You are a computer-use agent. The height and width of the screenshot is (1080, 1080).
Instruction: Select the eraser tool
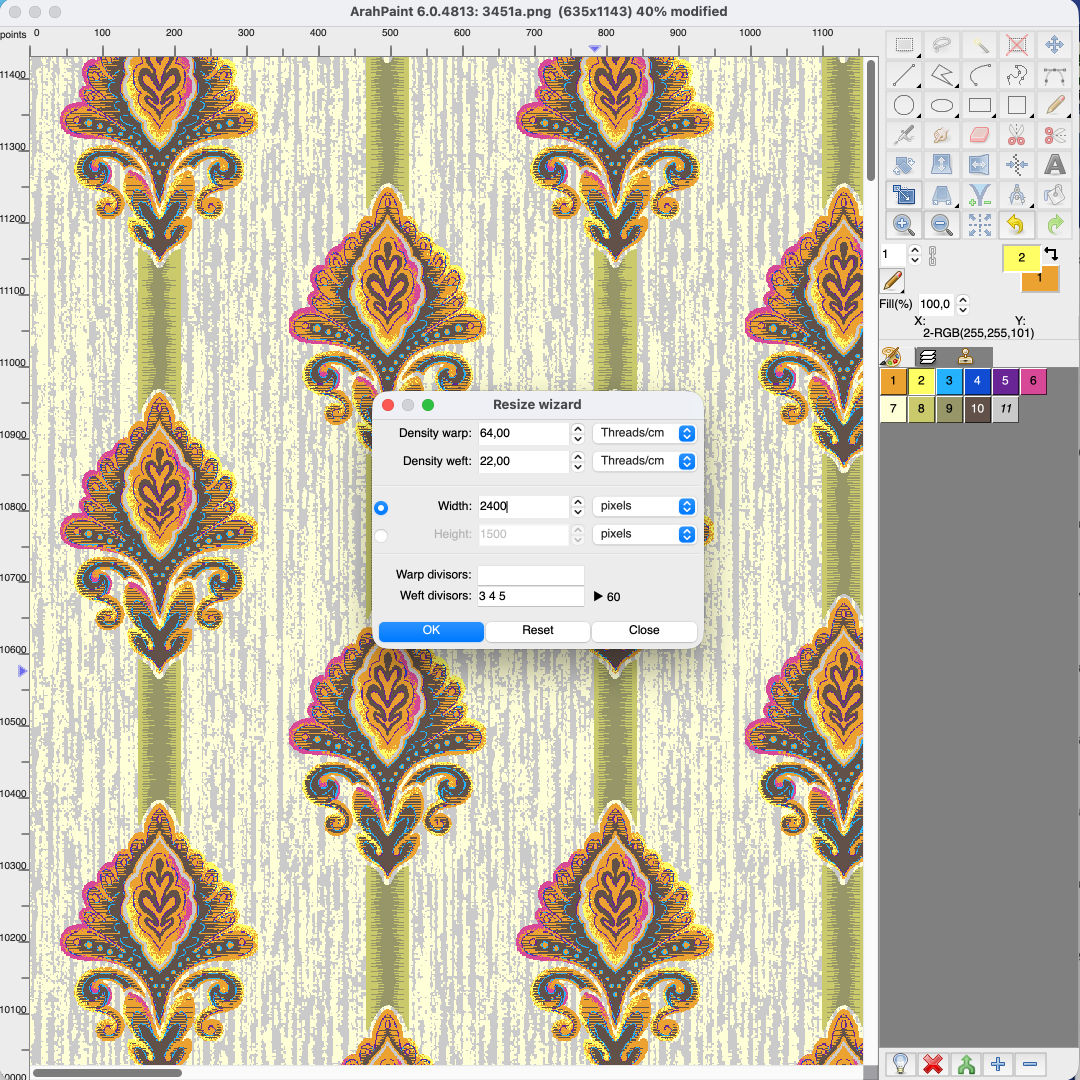(979, 135)
